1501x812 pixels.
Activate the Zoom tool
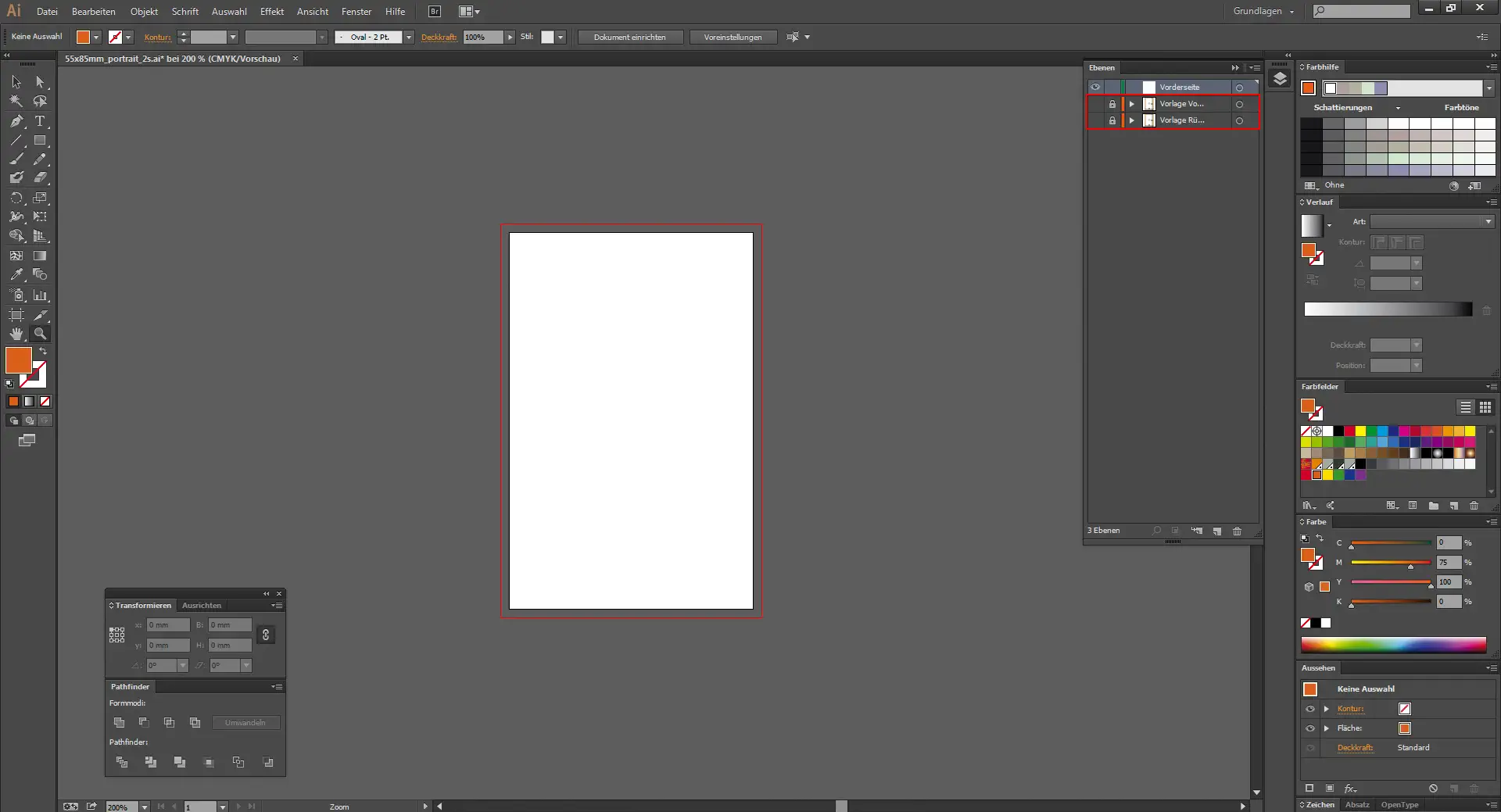point(40,334)
